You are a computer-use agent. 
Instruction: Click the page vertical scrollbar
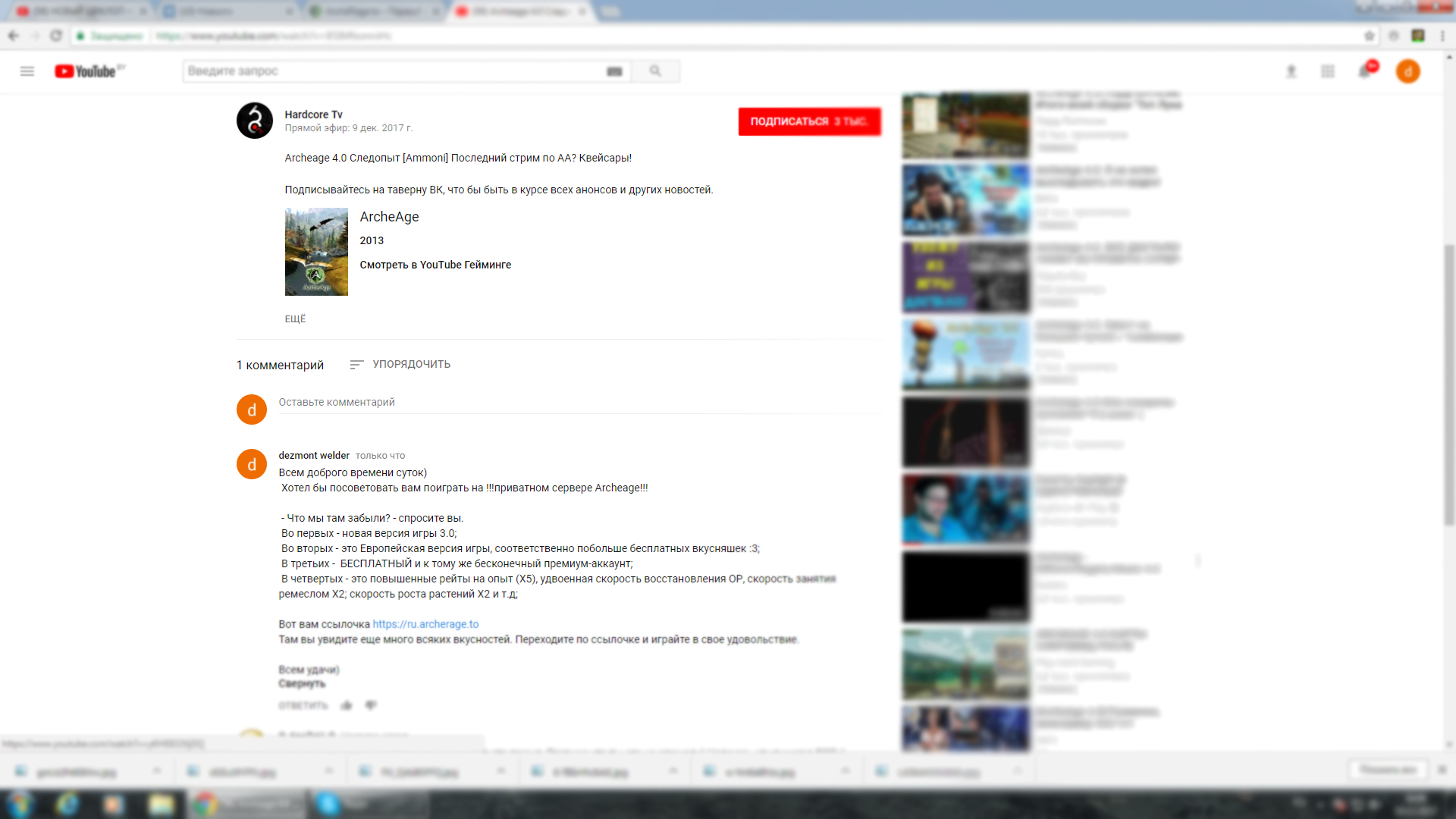tap(1450, 384)
